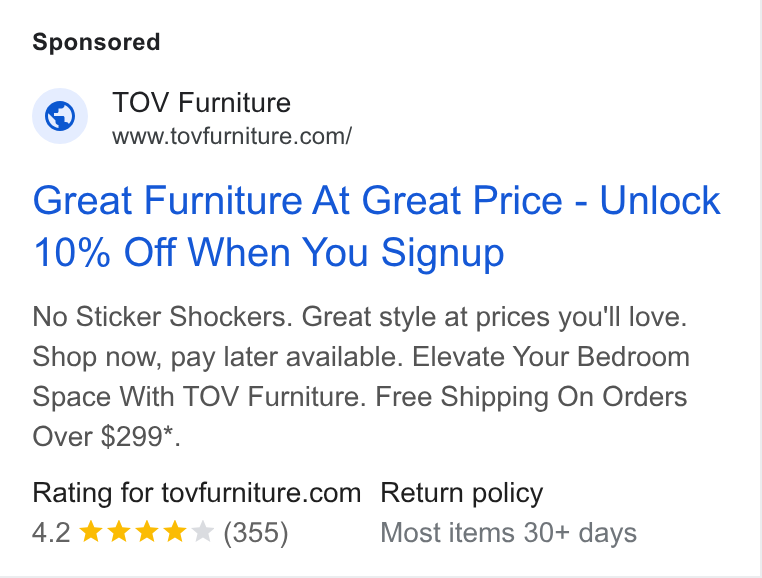Click the fourth gold rating star

click(x=174, y=532)
